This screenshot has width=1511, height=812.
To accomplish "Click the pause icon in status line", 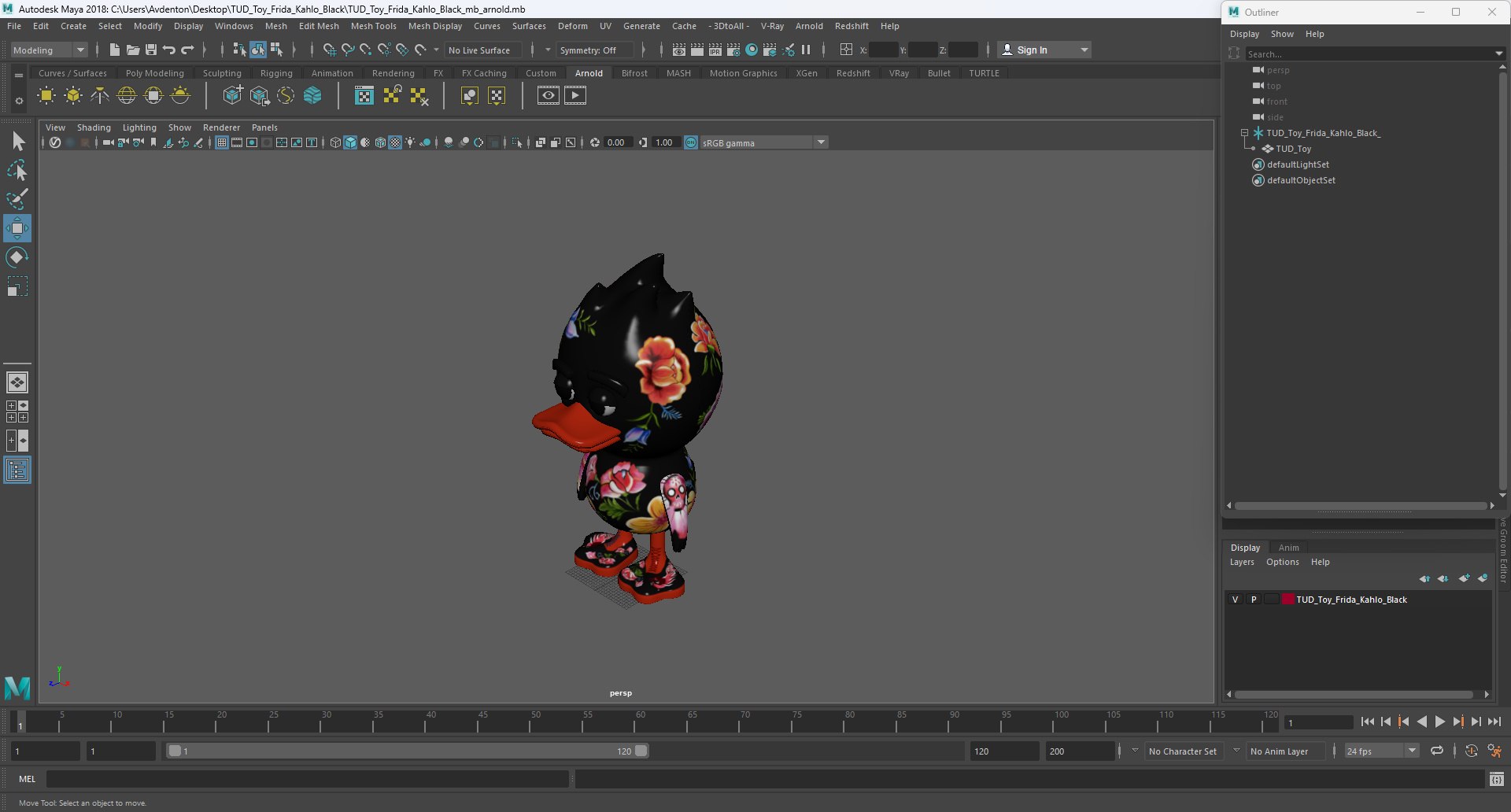I will 806,50.
